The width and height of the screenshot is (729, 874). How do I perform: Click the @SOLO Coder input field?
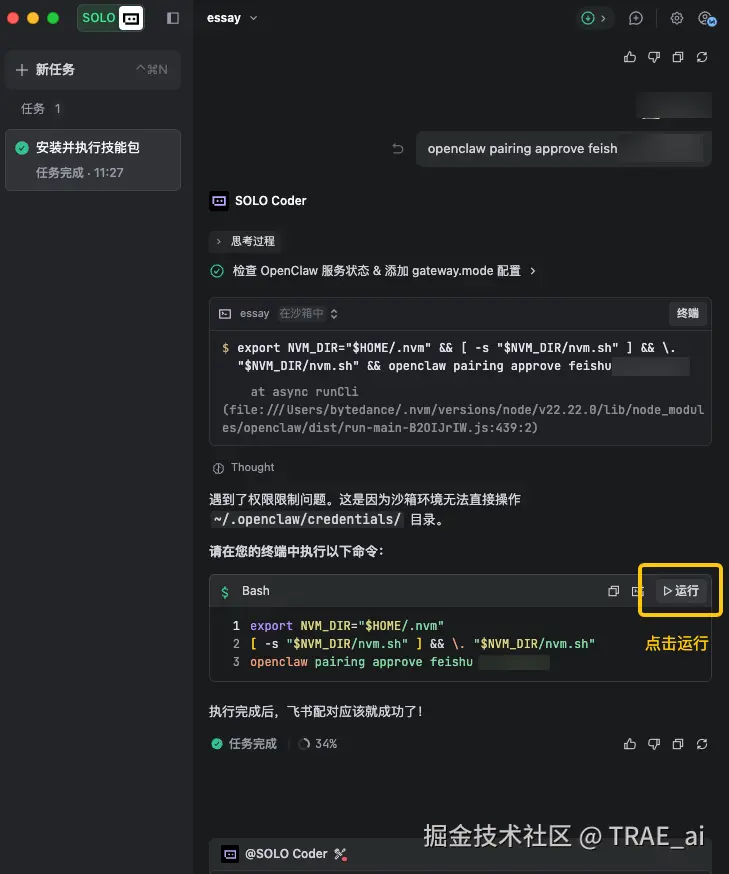(x=460, y=856)
